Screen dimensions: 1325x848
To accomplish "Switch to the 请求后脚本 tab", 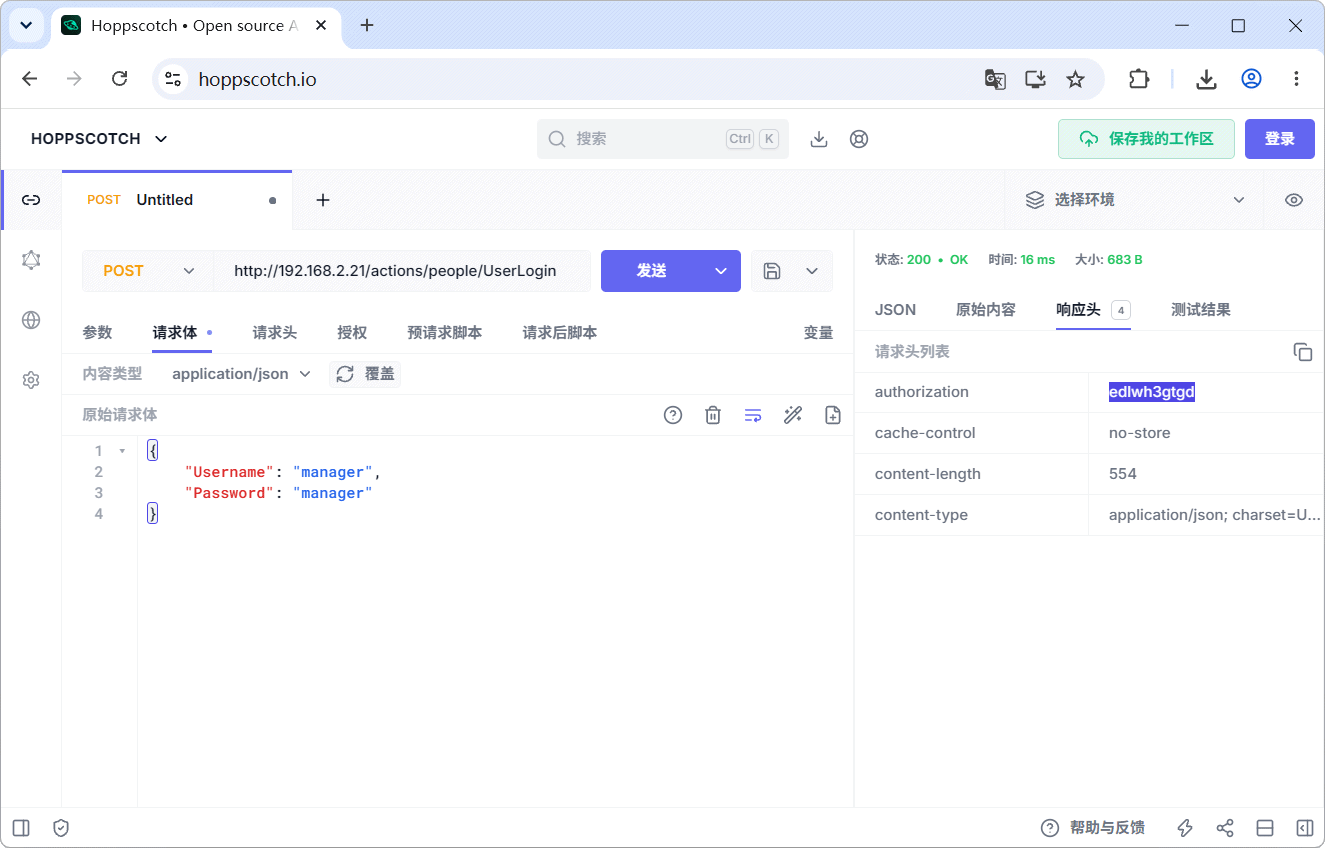I will [x=559, y=333].
